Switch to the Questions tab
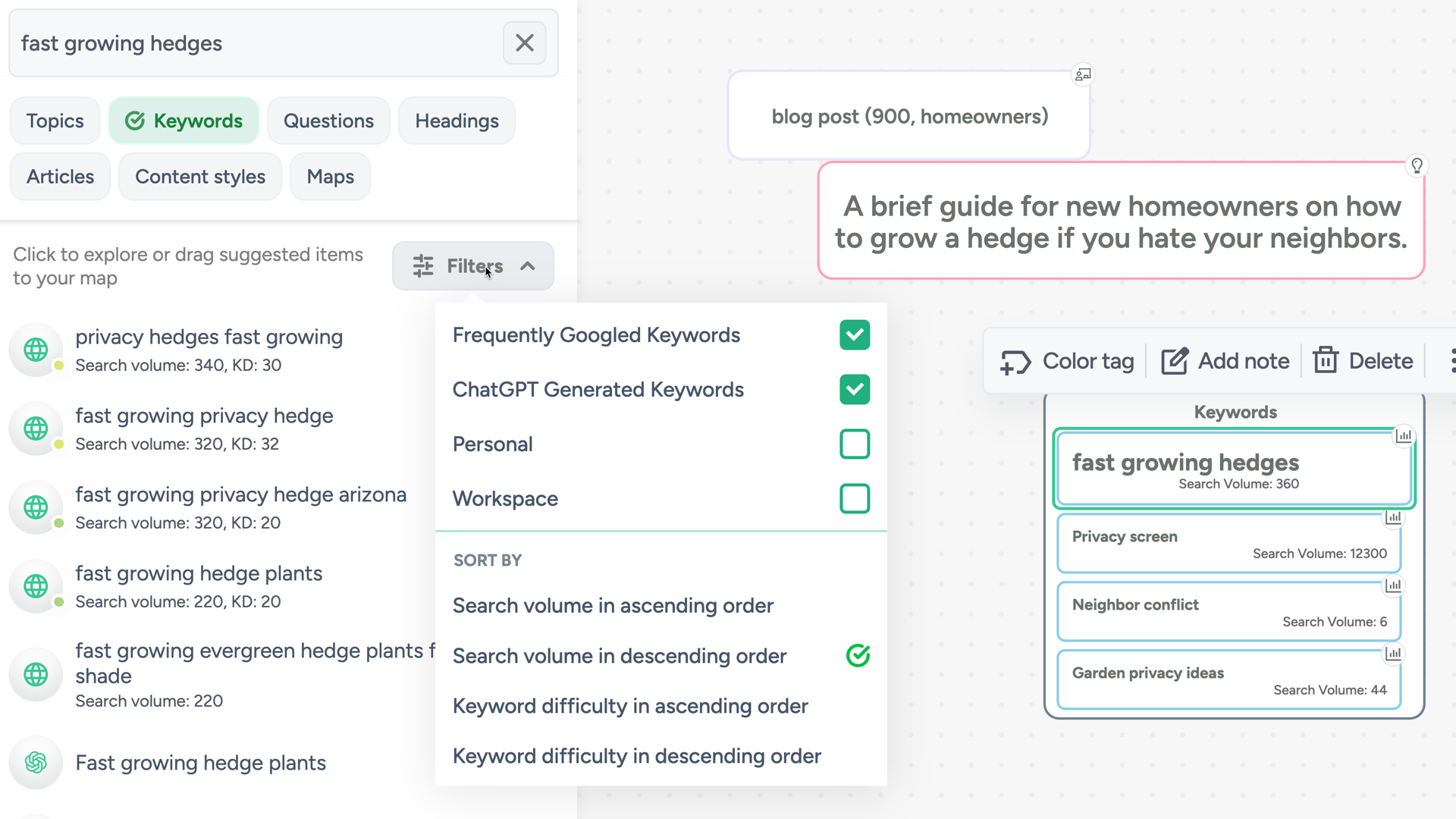 point(329,120)
